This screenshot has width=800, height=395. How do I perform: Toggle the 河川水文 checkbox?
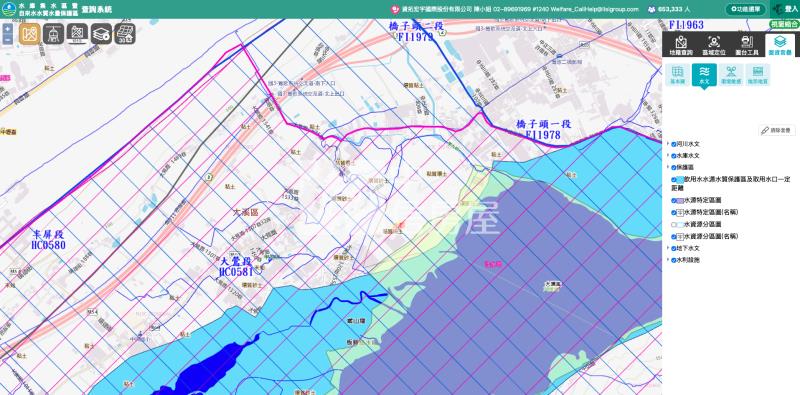point(674,144)
